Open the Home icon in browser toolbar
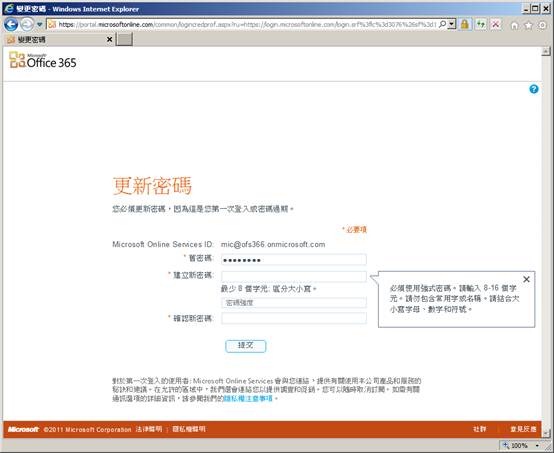 coord(515,25)
